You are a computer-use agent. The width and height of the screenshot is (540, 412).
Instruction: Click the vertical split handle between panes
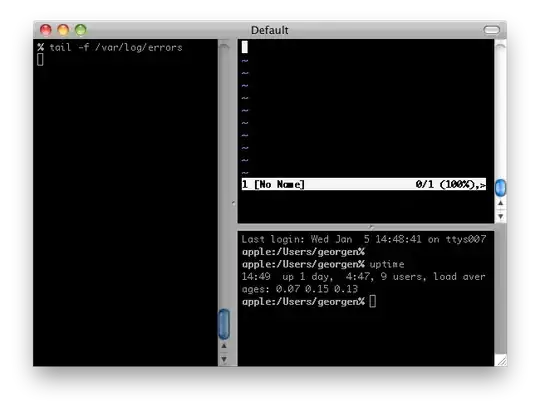[x=233, y=203]
